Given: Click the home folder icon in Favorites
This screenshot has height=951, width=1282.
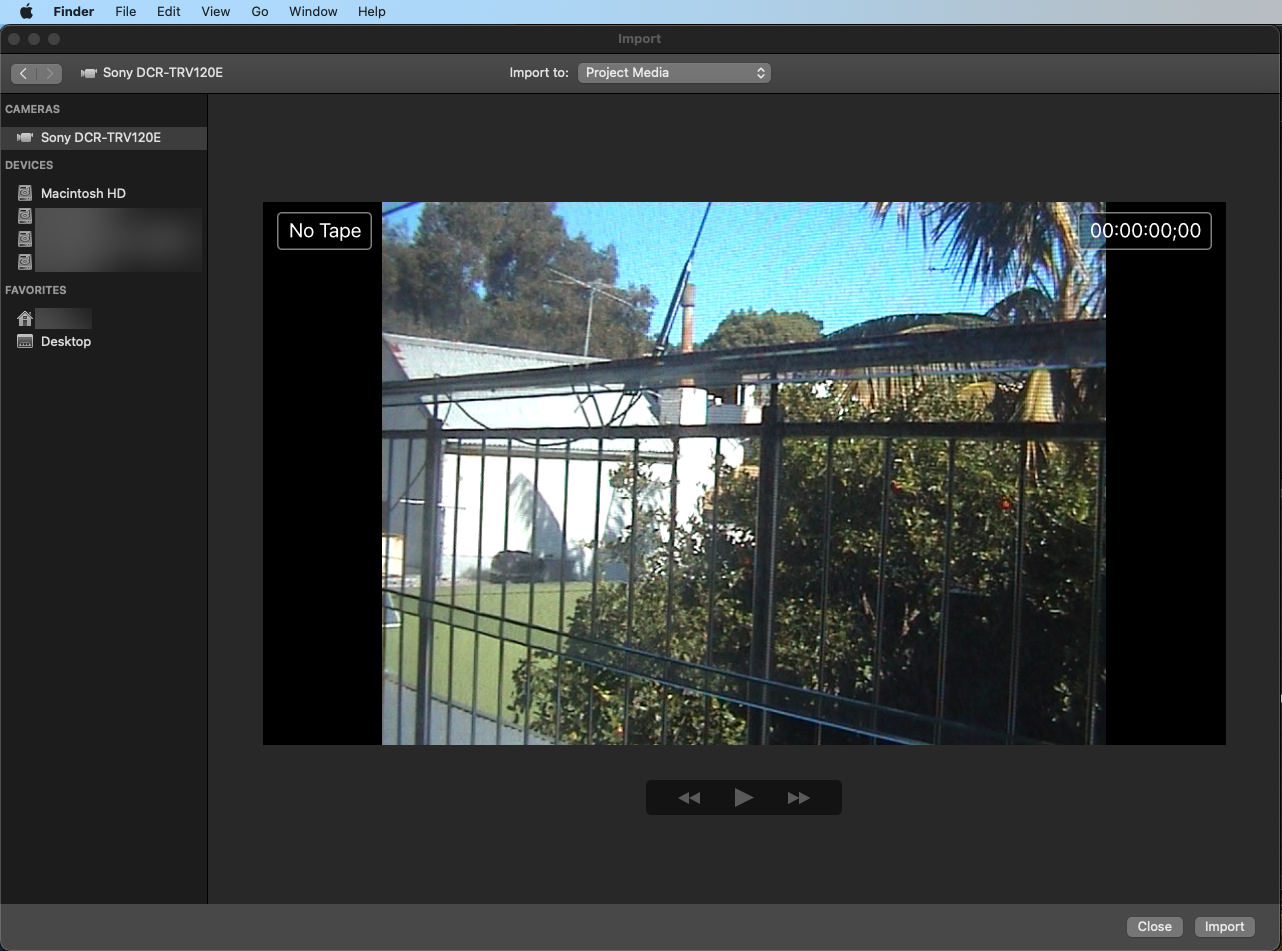Looking at the screenshot, I should click(x=25, y=319).
